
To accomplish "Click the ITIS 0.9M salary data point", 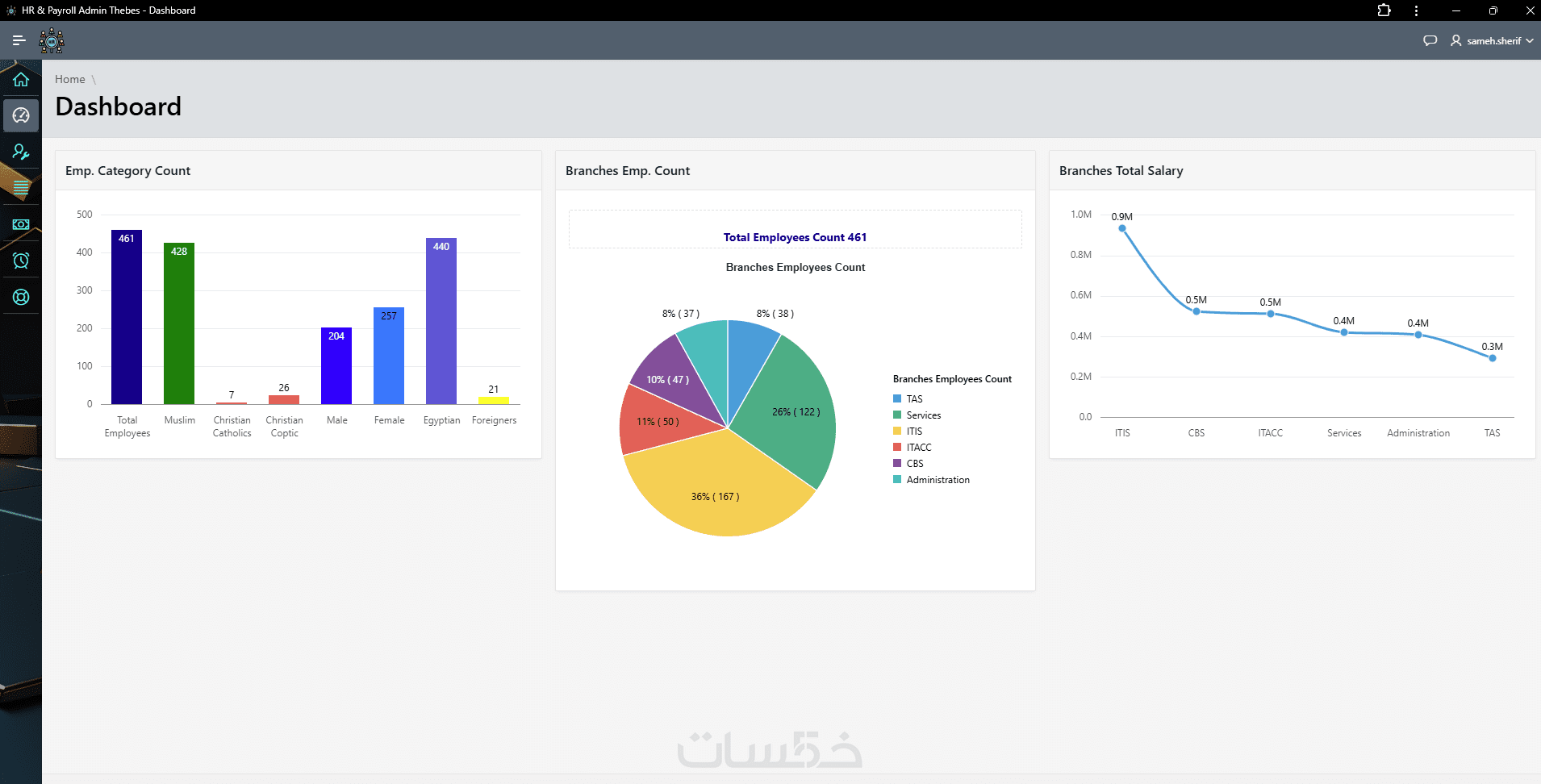I will [x=1122, y=228].
